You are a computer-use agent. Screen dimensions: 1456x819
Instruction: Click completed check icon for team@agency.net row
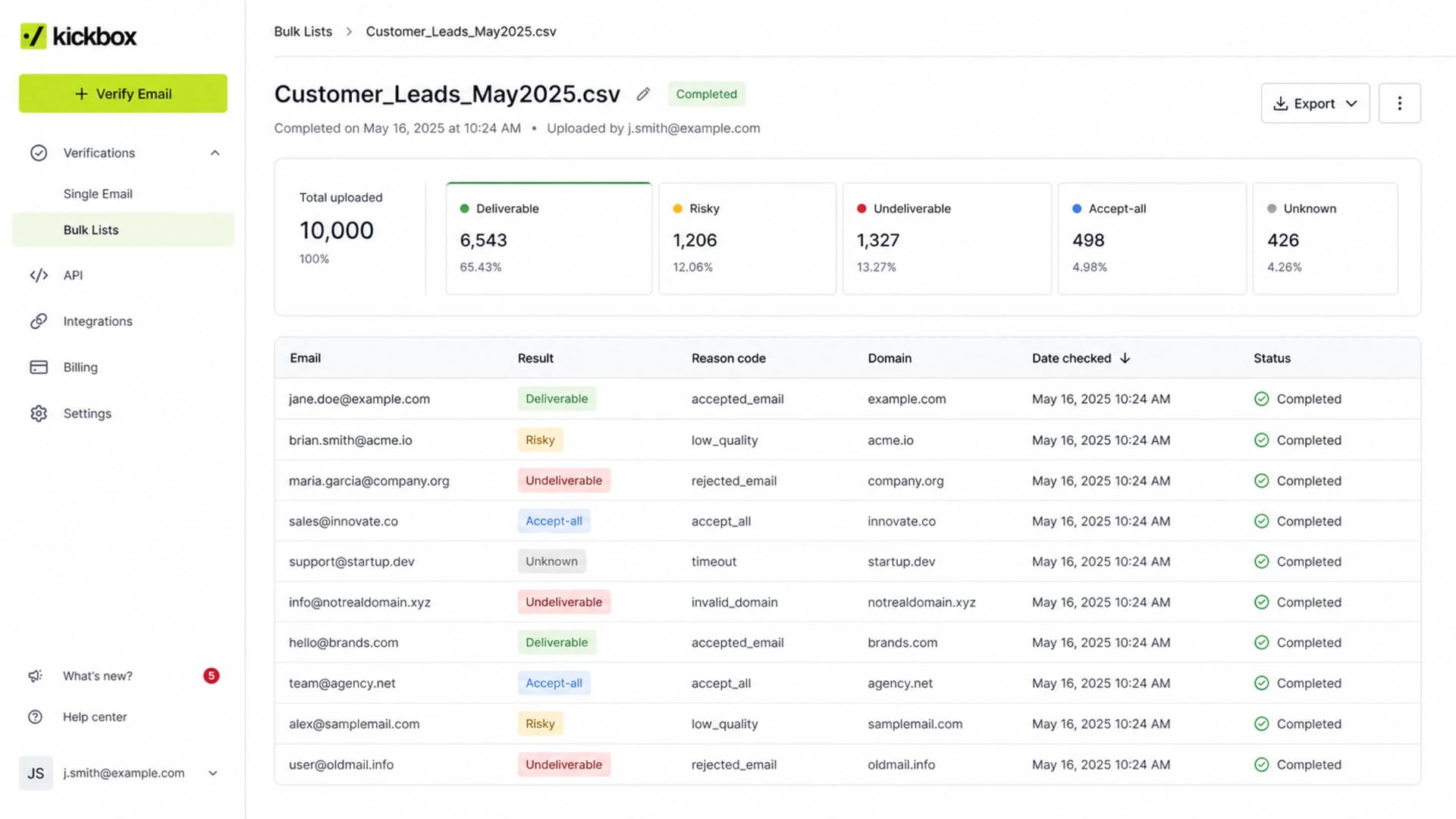[1261, 683]
